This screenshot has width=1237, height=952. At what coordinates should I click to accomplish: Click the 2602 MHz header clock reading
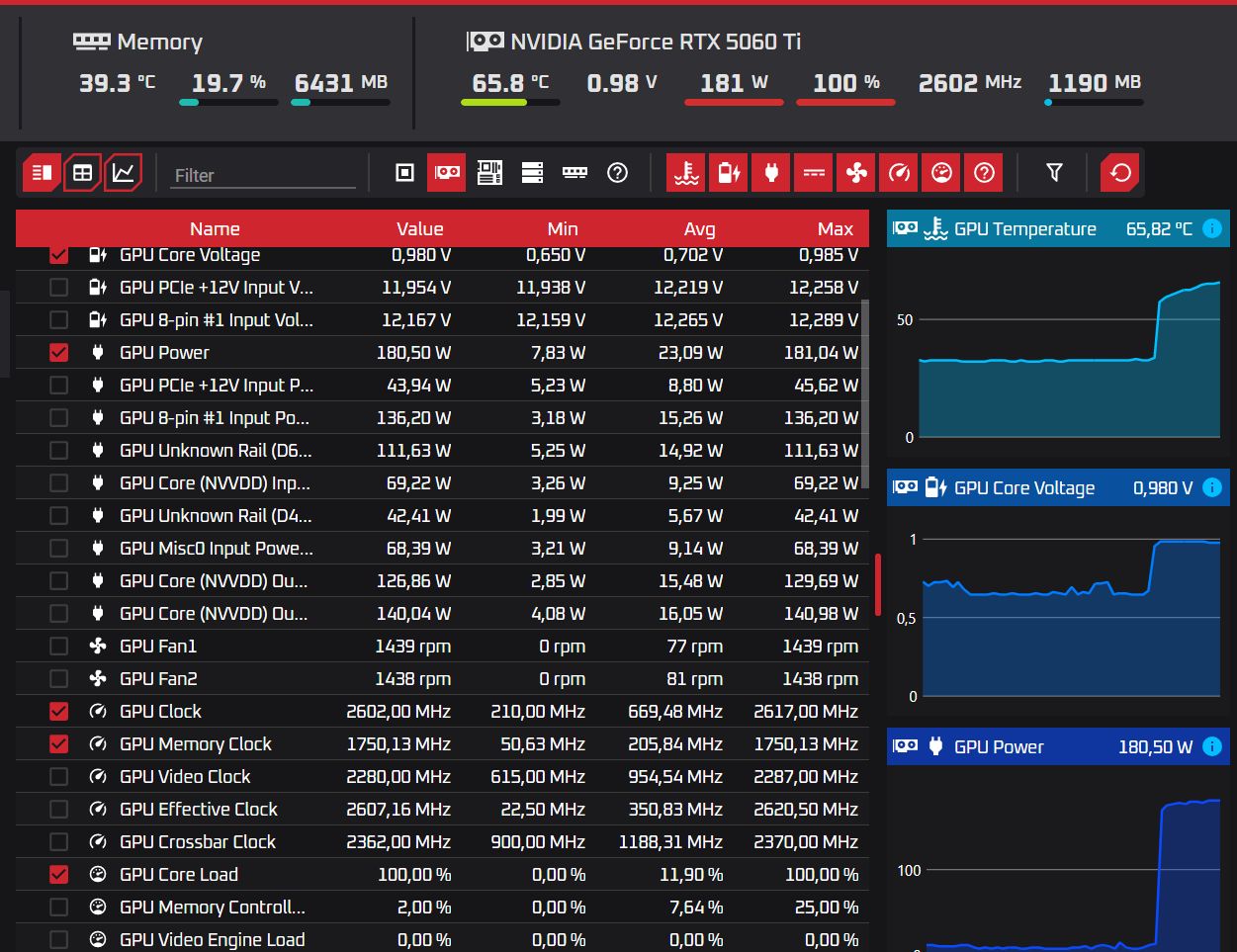(x=969, y=83)
